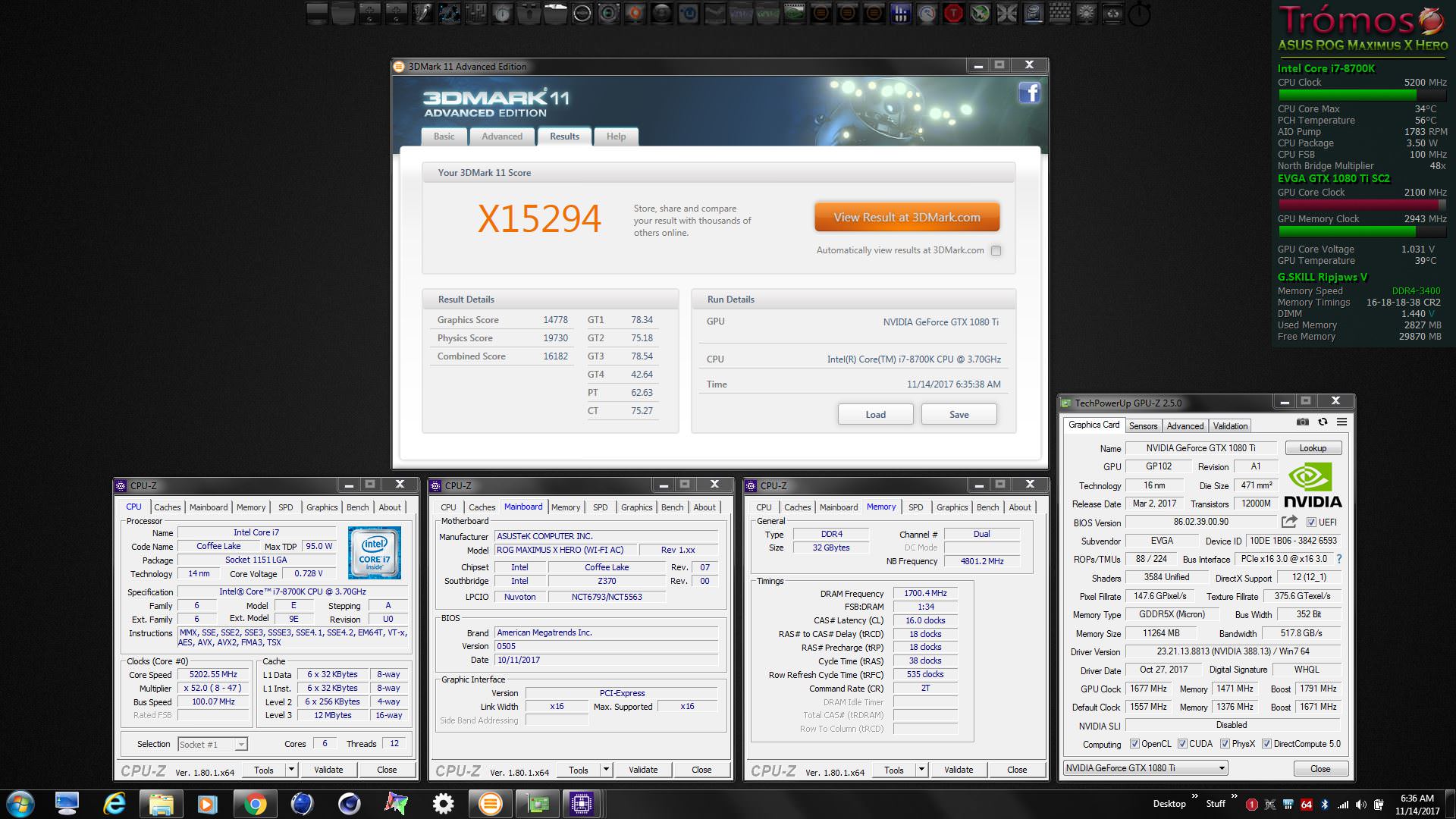Open the Cinema 4D sphere taskbar icon

point(349,804)
